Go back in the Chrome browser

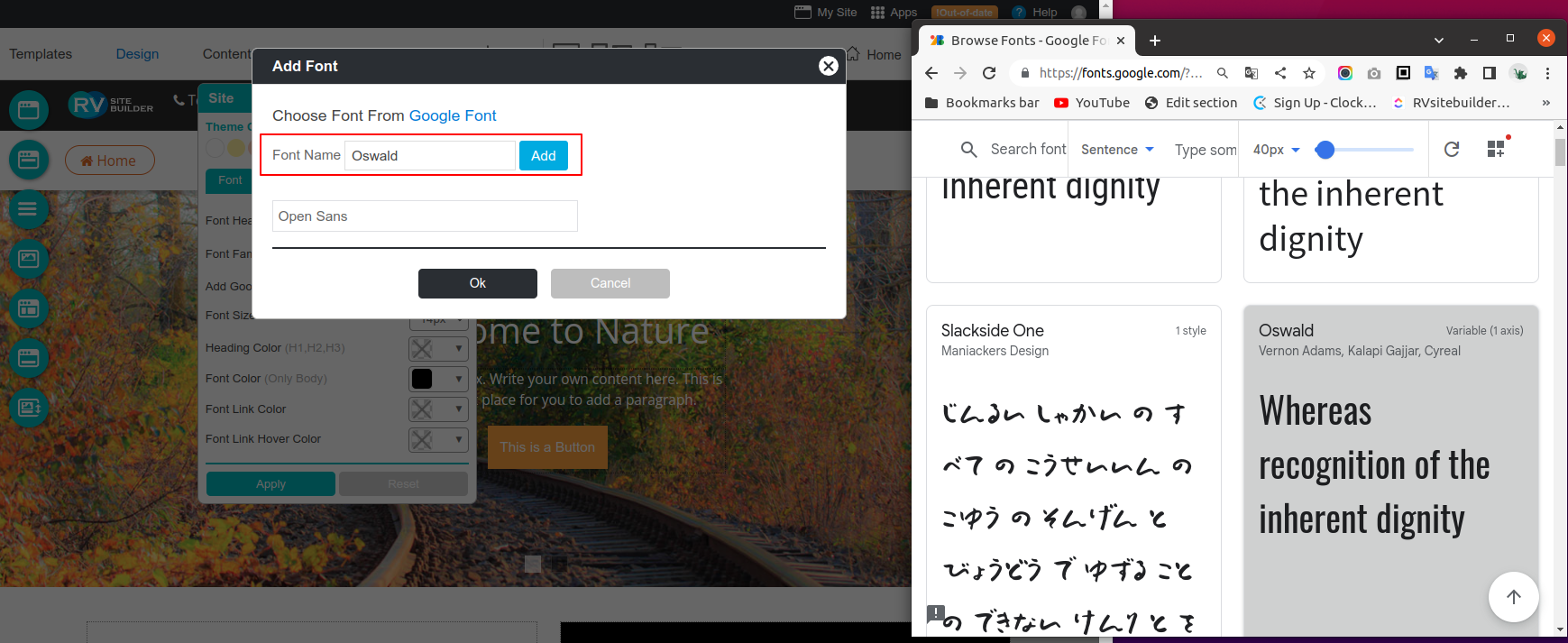[931, 73]
